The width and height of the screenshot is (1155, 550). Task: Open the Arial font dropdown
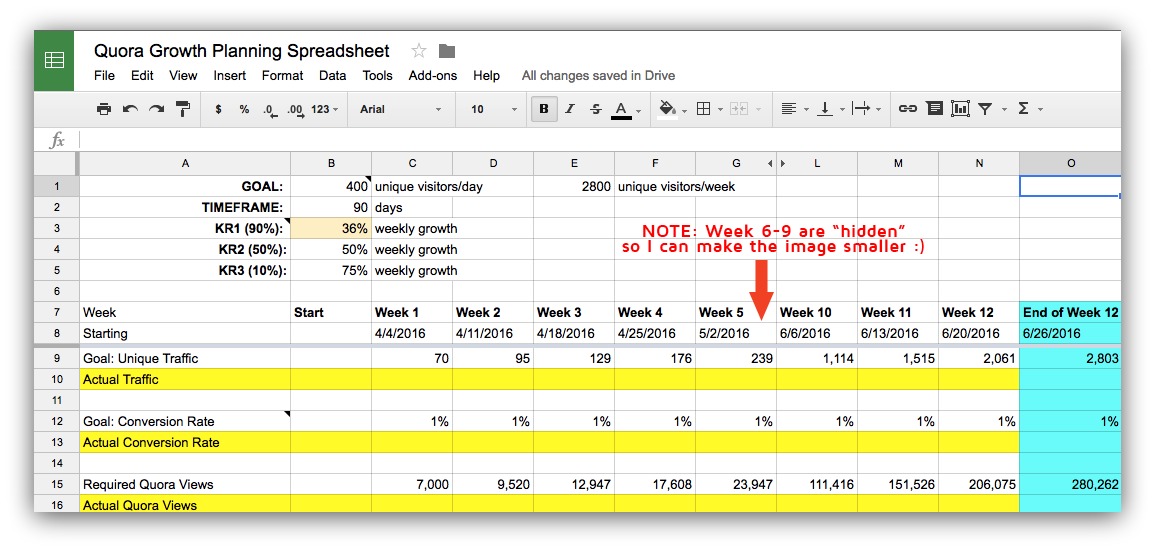pyautogui.click(x=400, y=109)
